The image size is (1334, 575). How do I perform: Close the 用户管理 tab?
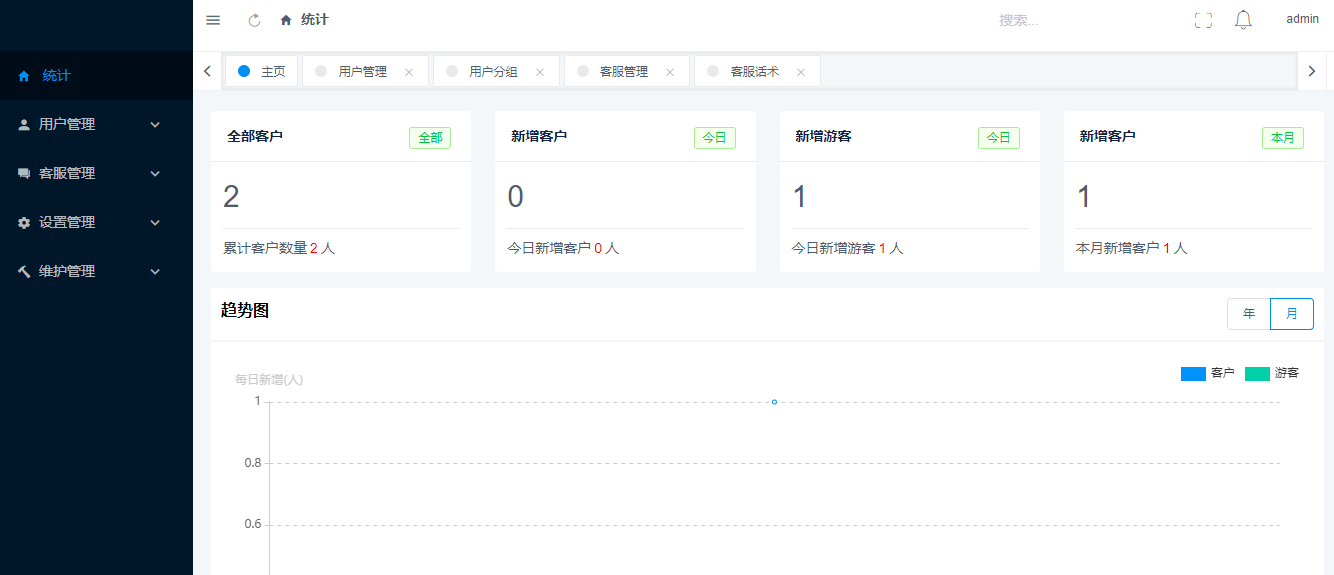408,72
